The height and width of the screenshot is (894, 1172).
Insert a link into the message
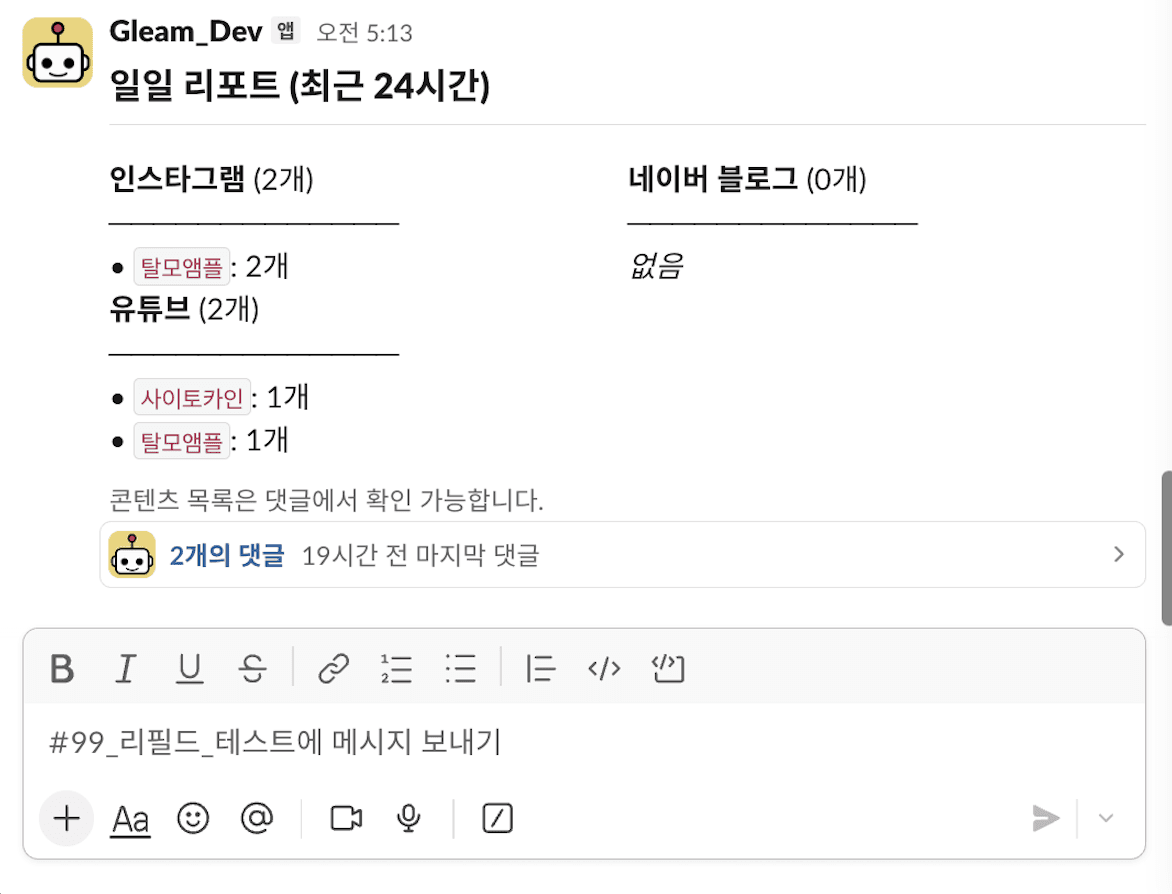[333, 668]
